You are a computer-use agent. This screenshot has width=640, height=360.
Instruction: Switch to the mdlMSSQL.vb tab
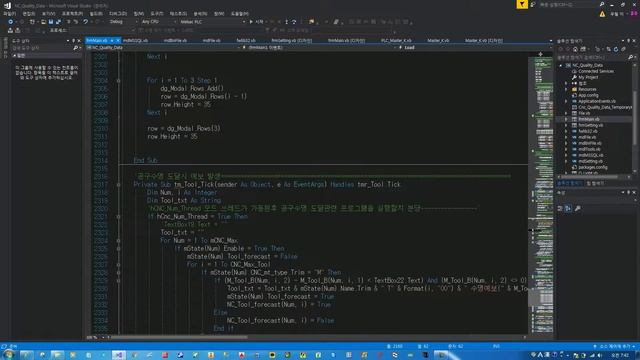point(136,40)
